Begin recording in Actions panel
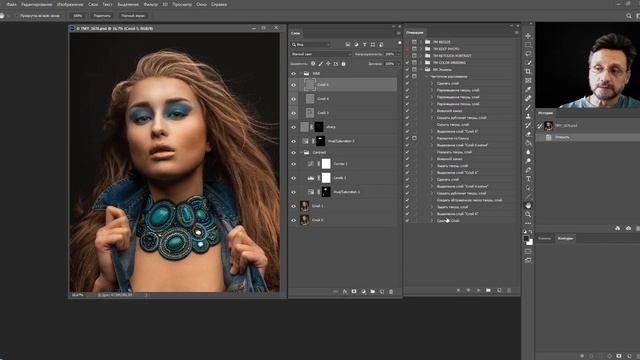Image resolution: width=640 pixels, height=360 pixels. (468, 290)
